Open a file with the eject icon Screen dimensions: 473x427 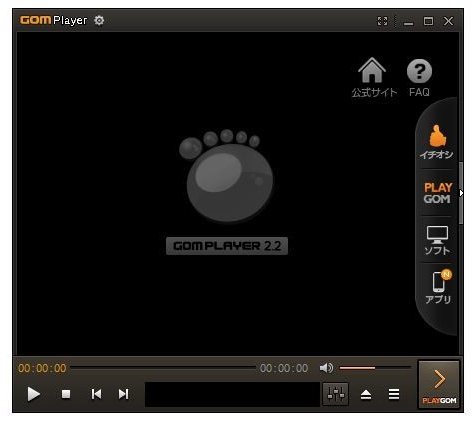click(366, 395)
